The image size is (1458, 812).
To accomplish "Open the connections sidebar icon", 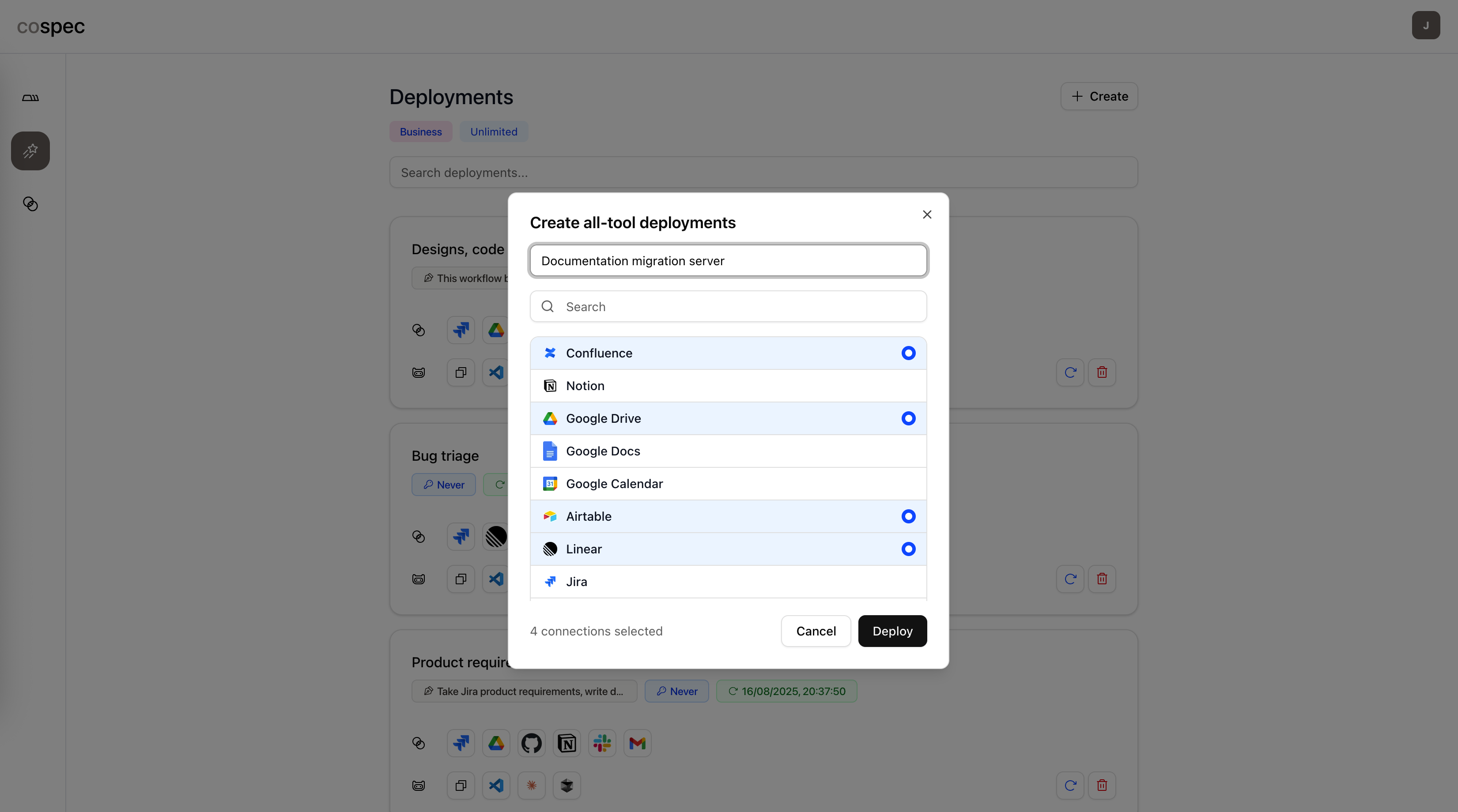I will (30, 204).
